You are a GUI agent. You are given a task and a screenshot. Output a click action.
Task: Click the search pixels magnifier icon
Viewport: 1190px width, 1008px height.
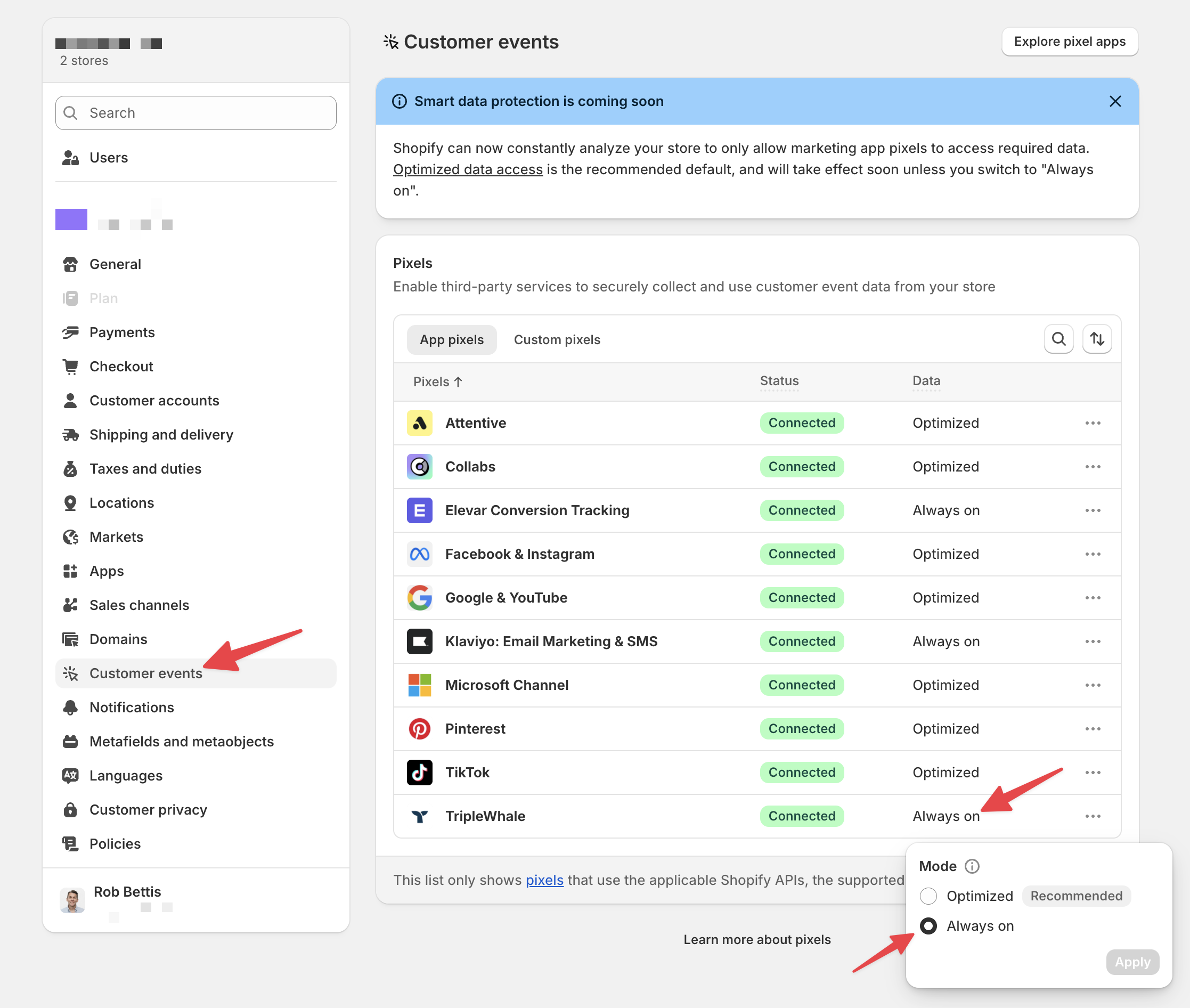[1058, 339]
